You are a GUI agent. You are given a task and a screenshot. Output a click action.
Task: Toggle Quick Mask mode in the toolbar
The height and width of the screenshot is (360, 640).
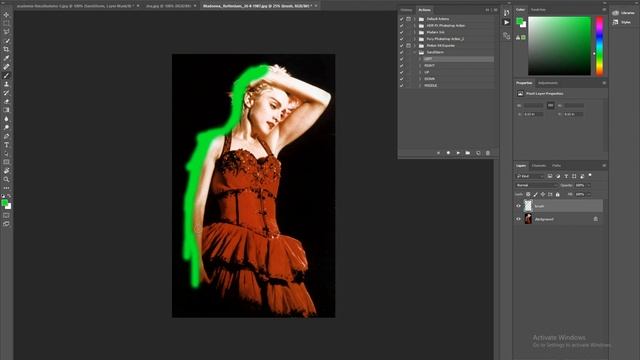click(x=6, y=215)
